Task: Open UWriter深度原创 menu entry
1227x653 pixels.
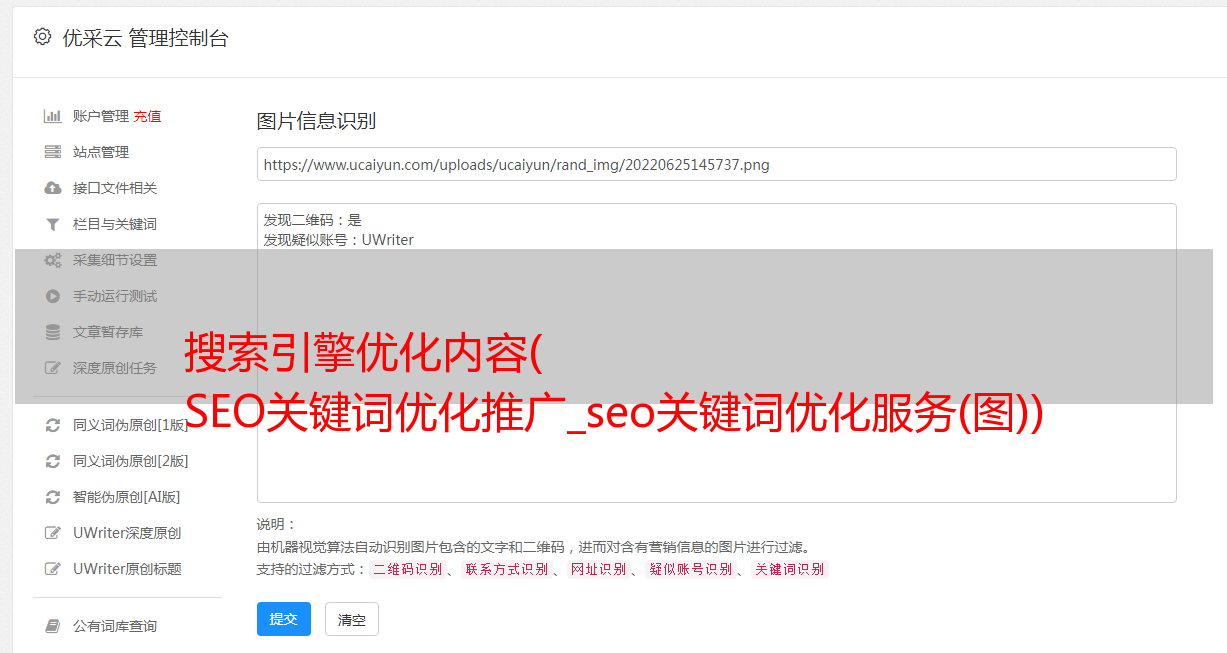Action: click(127, 533)
